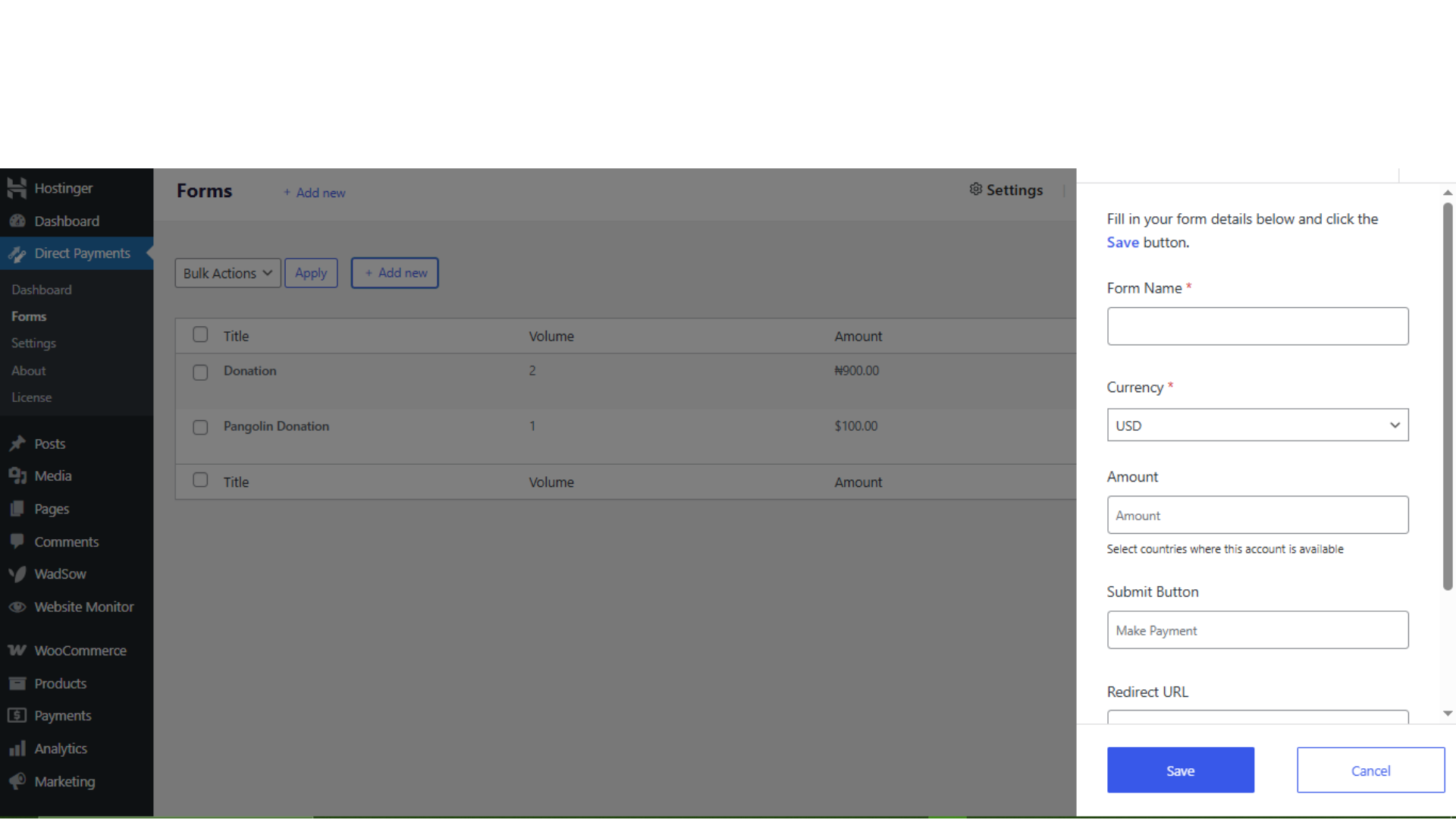Select the WadSow sidebar icon
The height and width of the screenshot is (819, 1456).
point(17,574)
